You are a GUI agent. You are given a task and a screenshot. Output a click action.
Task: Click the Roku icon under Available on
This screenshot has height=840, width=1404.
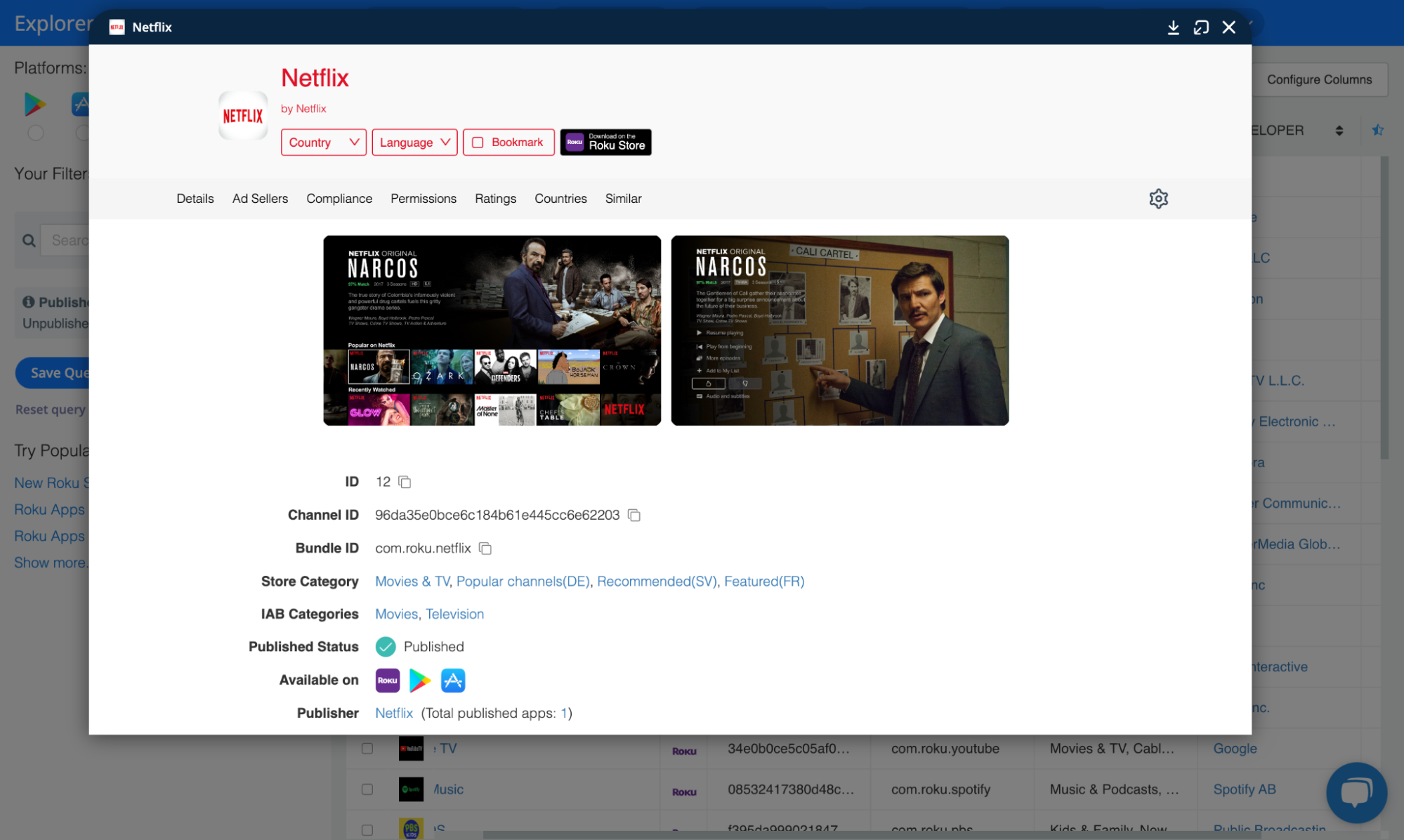tap(387, 680)
